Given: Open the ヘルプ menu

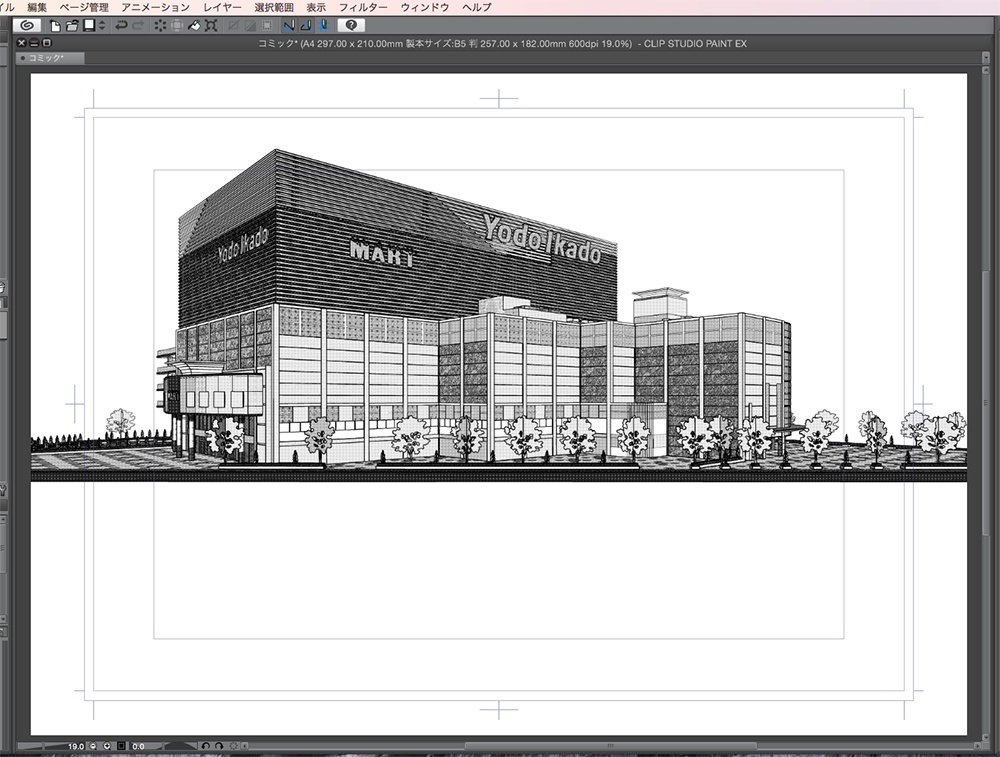Looking at the screenshot, I should point(476,7).
